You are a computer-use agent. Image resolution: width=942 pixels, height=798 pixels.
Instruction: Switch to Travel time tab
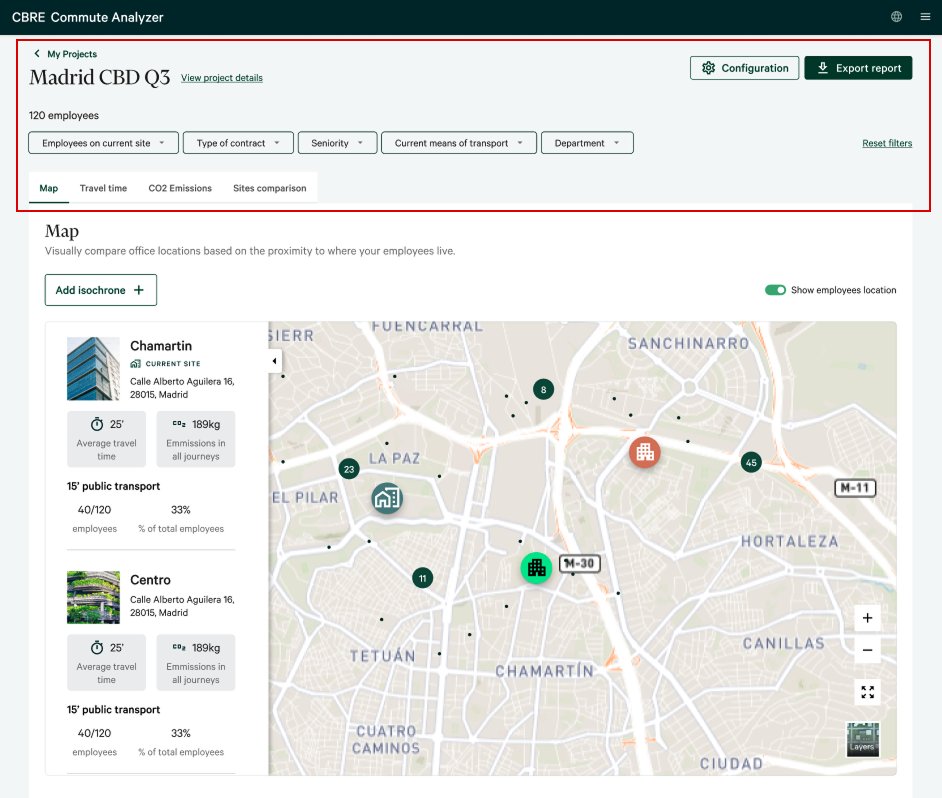[x=103, y=188]
